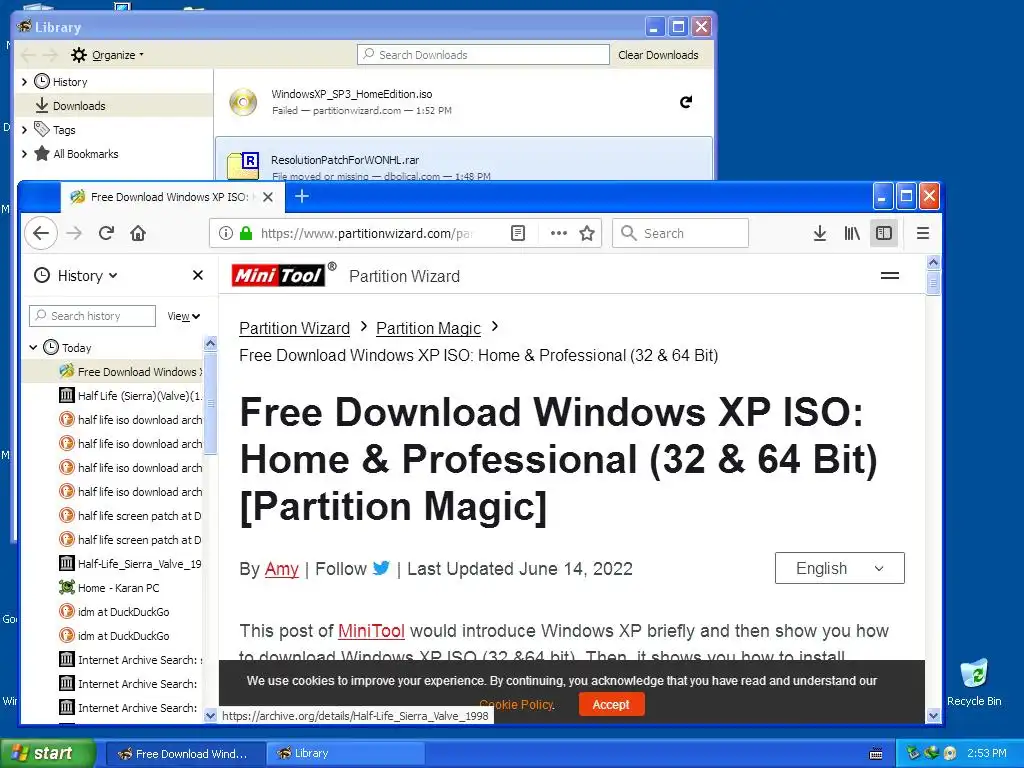The height and width of the screenshot is (768, 1024).
Task: Click WindowsXP_SP3_HomeEdition.iso disc icon
Action: [243, 102]
